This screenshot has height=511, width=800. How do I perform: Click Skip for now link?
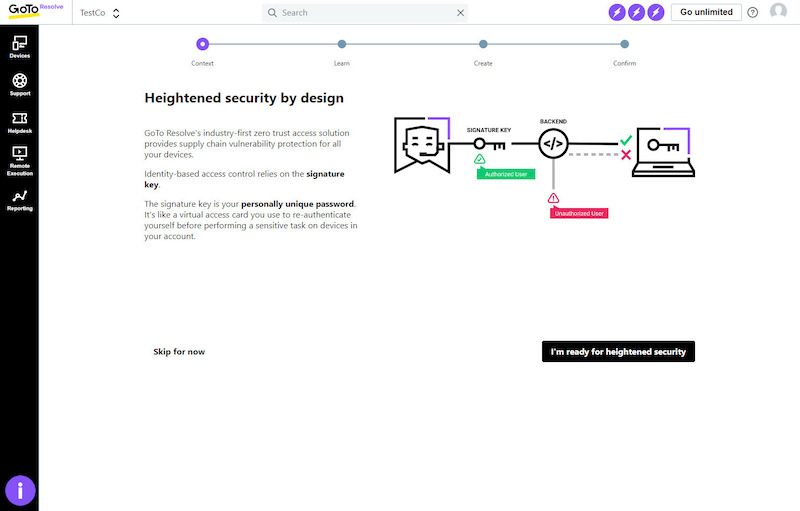179,352
